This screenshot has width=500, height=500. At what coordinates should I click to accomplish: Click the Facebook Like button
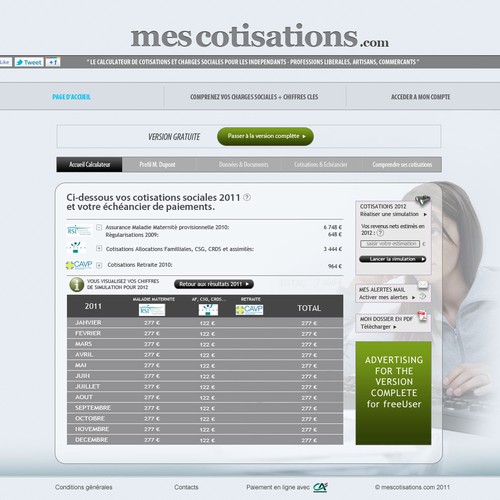pos(6,62)
